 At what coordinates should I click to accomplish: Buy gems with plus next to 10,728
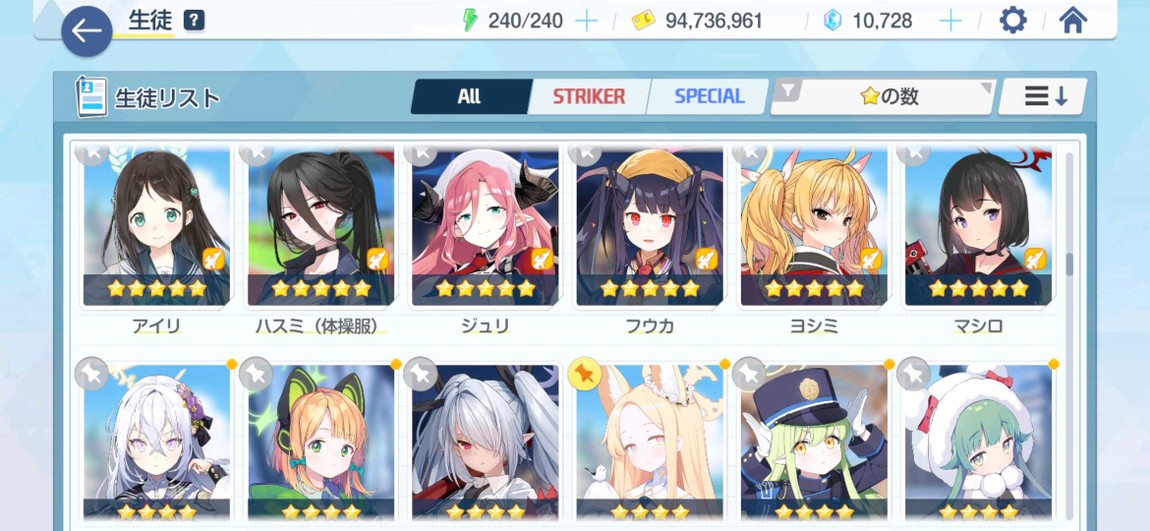[x=950, y=21]
